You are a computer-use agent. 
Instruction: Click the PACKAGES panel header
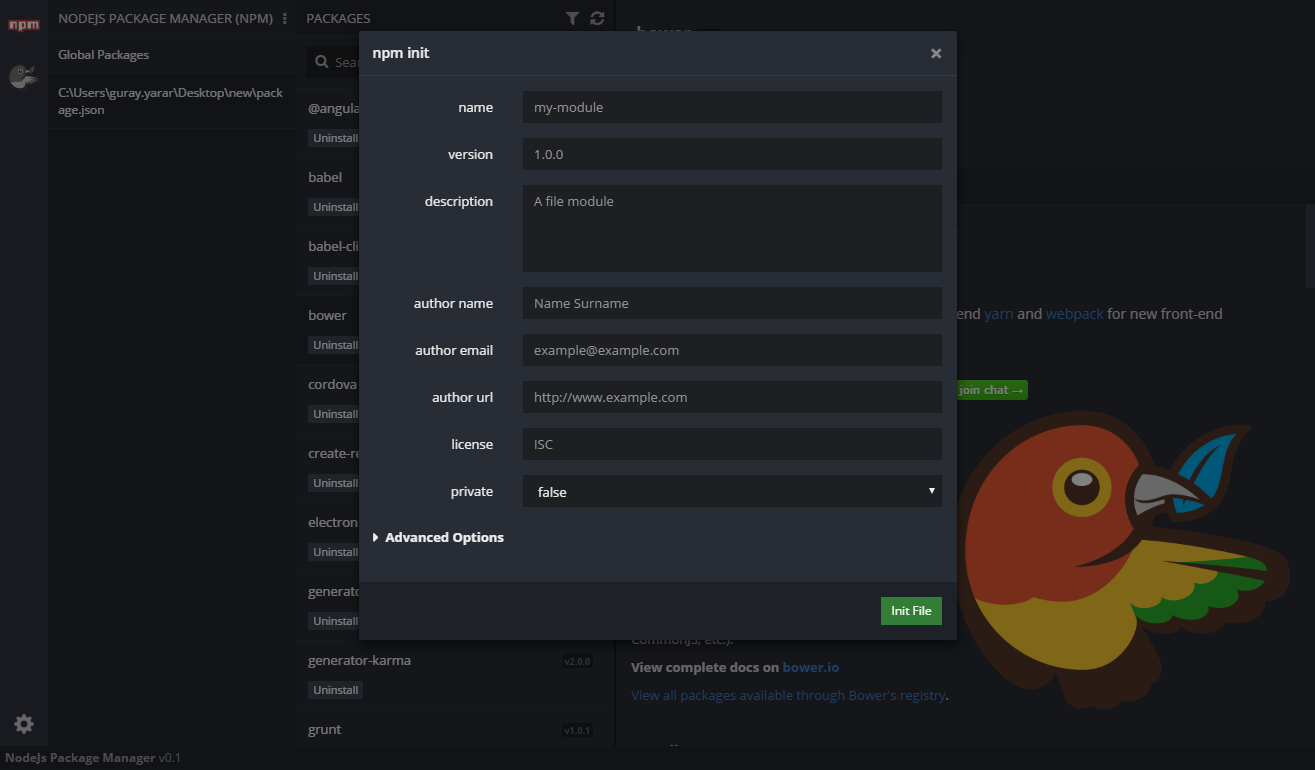[x=338, y=18]
